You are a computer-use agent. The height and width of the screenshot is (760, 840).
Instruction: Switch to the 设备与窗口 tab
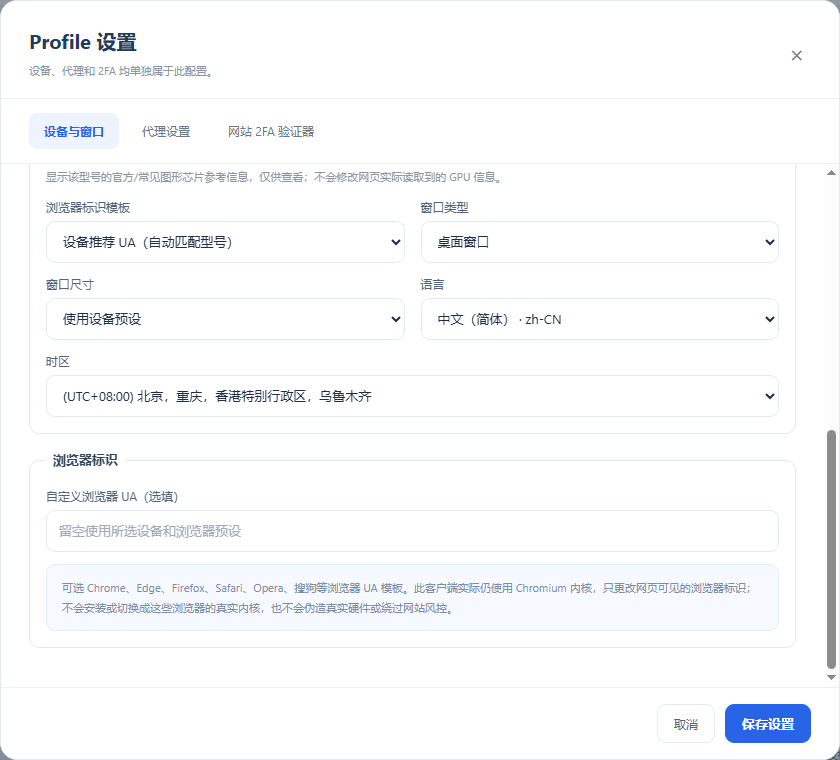[74, 131]
